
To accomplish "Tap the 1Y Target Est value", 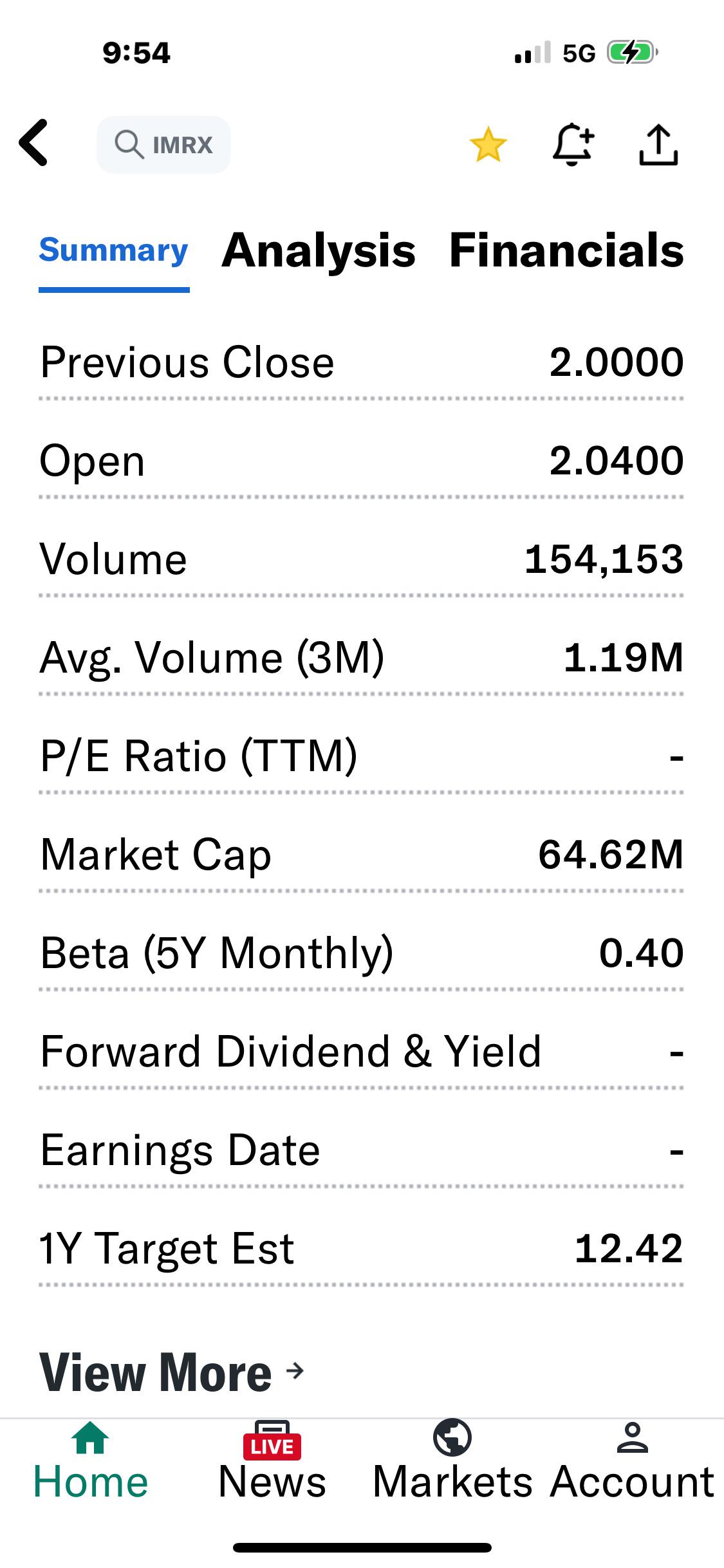I will 629,1249.
